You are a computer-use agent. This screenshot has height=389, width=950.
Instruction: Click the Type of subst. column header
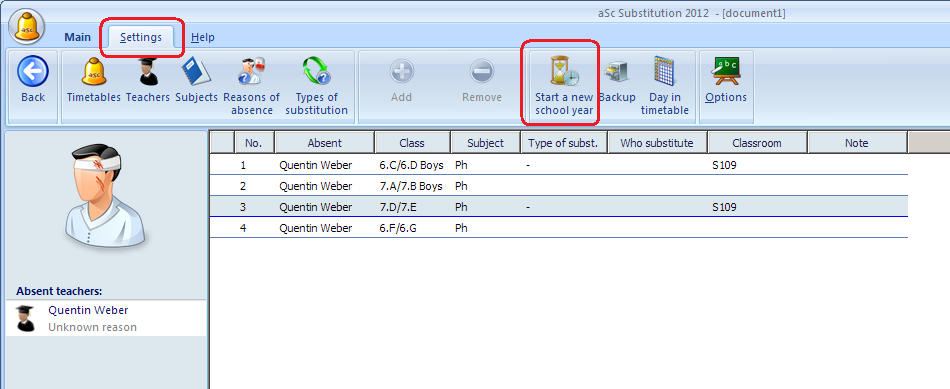pyautogui.click(x=563, y=143)
